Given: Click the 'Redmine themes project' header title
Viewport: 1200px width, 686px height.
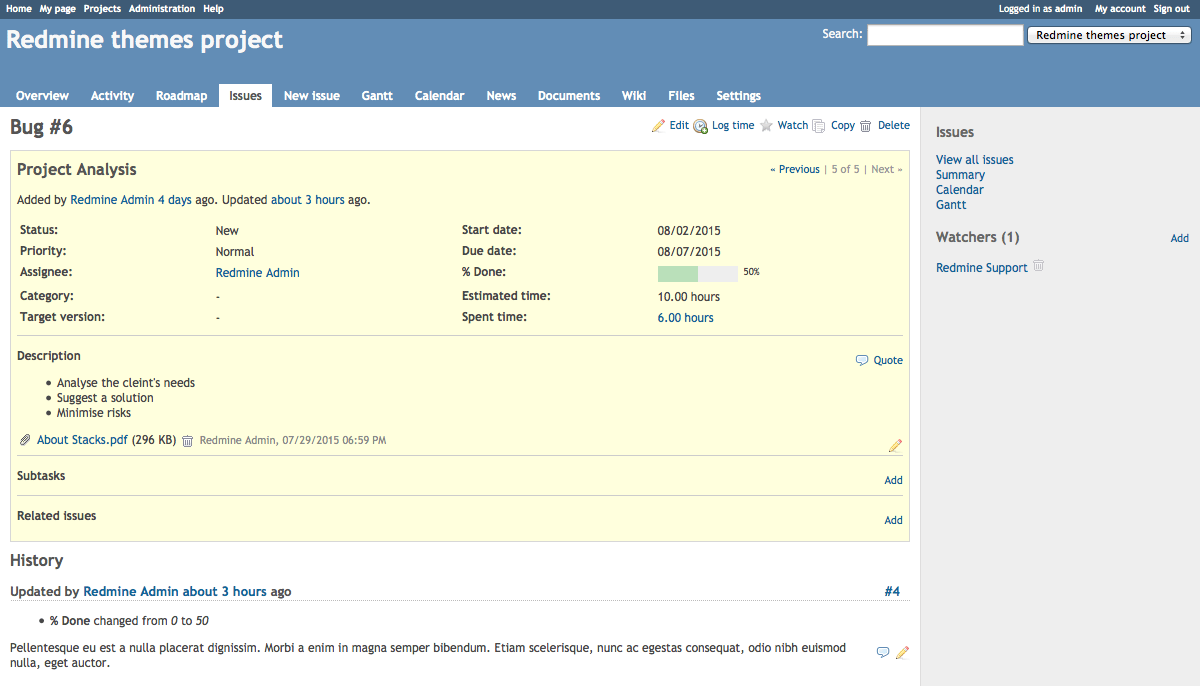Looking at the screenshot, I should coord(145,40).
